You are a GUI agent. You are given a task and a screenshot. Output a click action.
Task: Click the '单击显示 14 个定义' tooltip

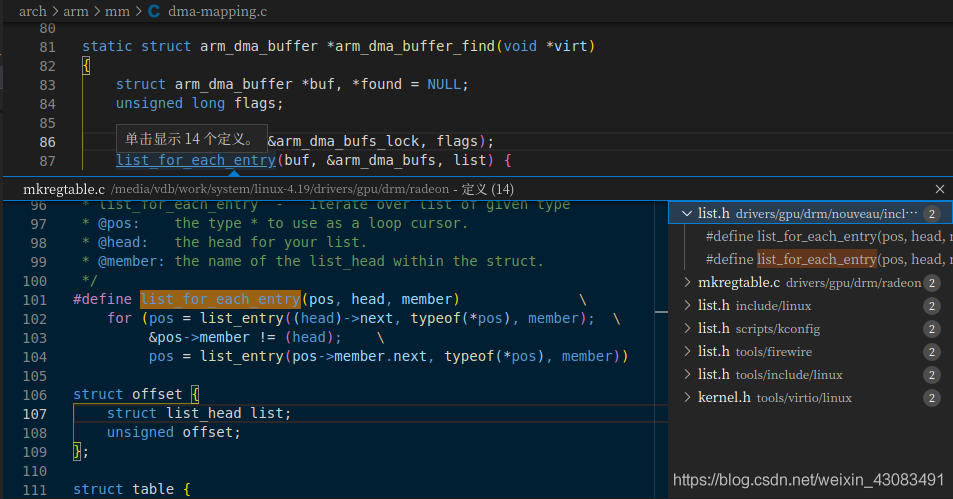tap(191, 139)
